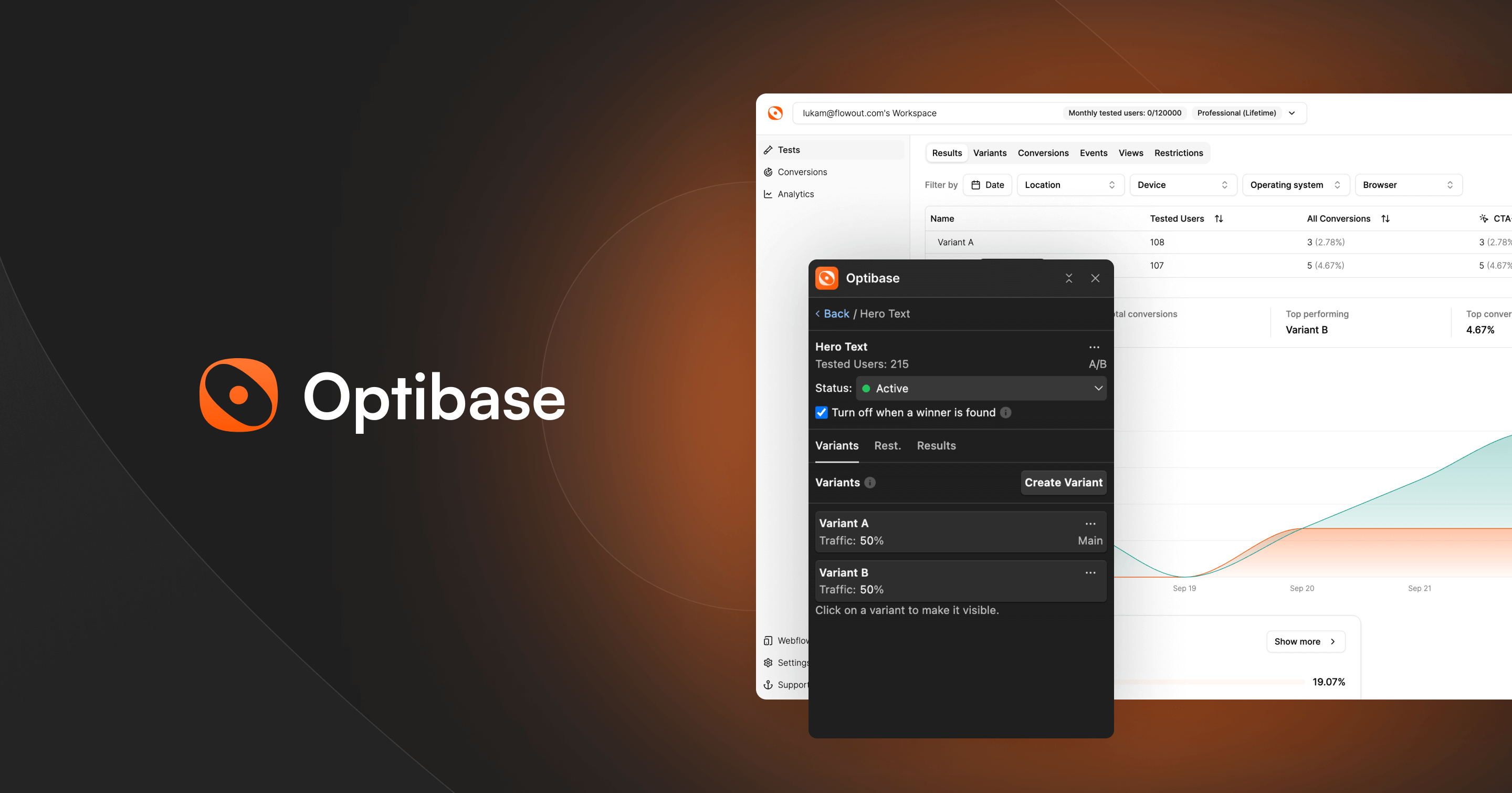The width and height of the screenshot is (1512, 793).
Task: Sort table by Tested Users
Action: click(1219, 219)
